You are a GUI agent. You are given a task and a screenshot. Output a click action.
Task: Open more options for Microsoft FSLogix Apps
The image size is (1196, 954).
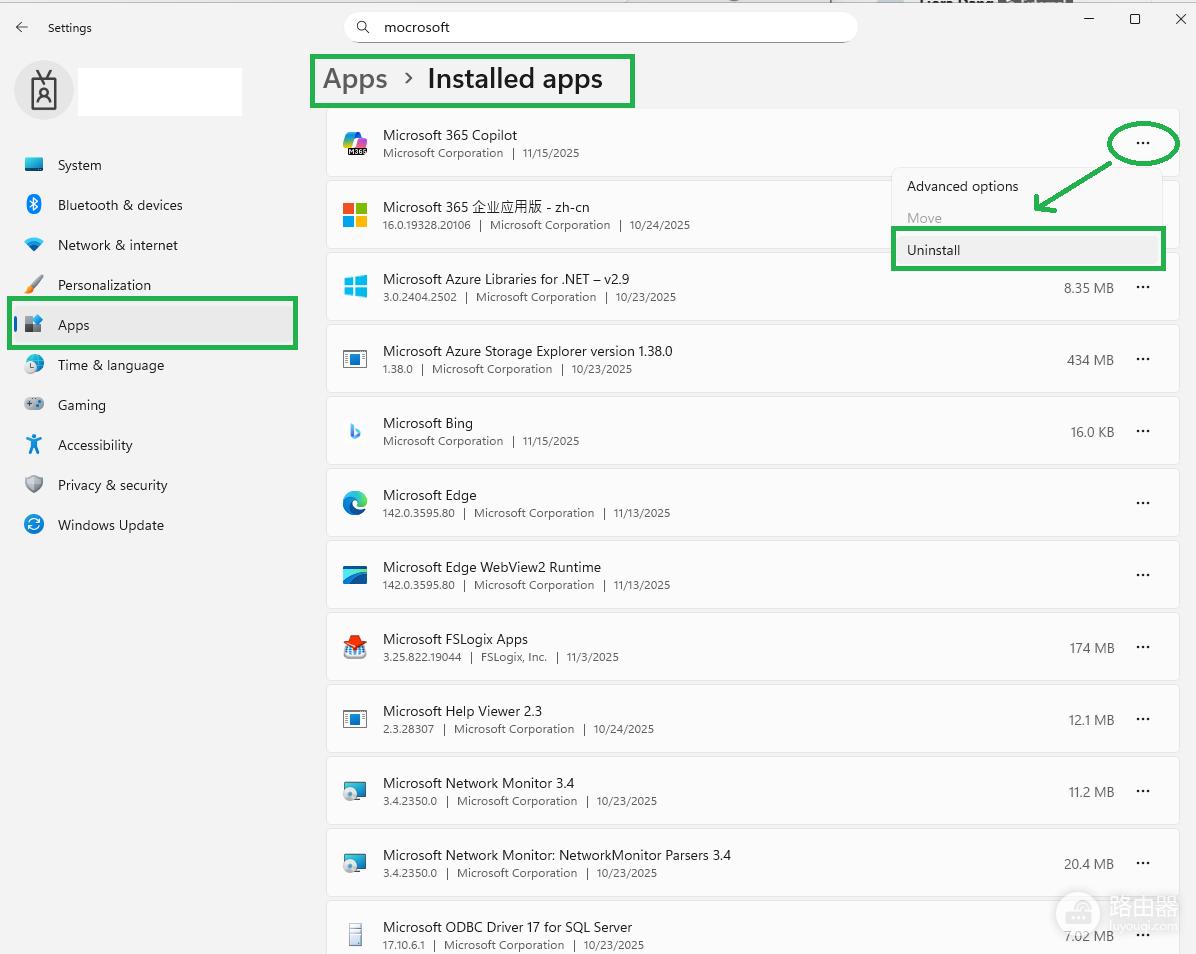pos(1143,647)
